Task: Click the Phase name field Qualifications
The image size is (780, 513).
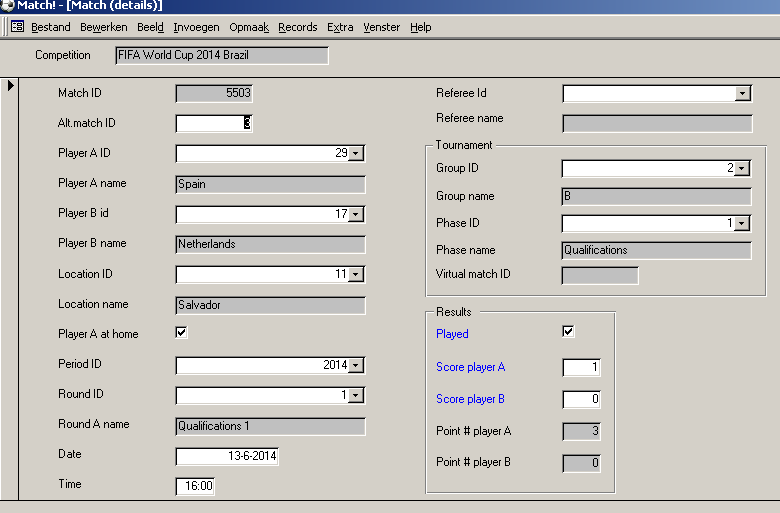Action: click(656, 250)
